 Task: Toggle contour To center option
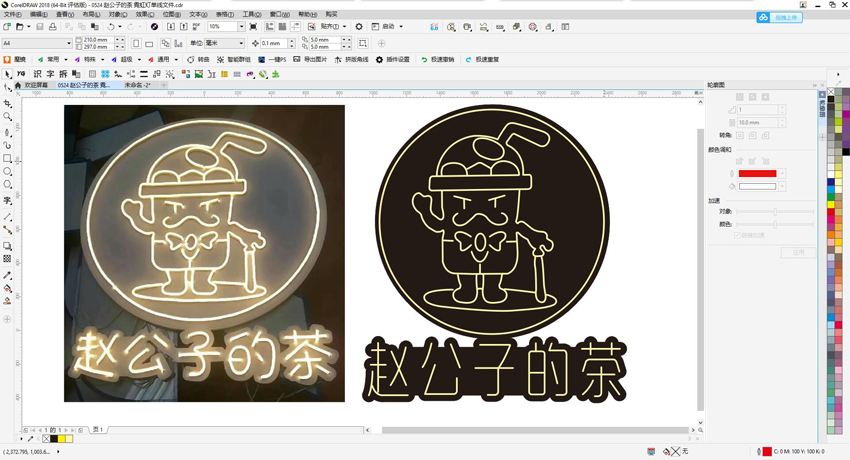pos(739,96)
